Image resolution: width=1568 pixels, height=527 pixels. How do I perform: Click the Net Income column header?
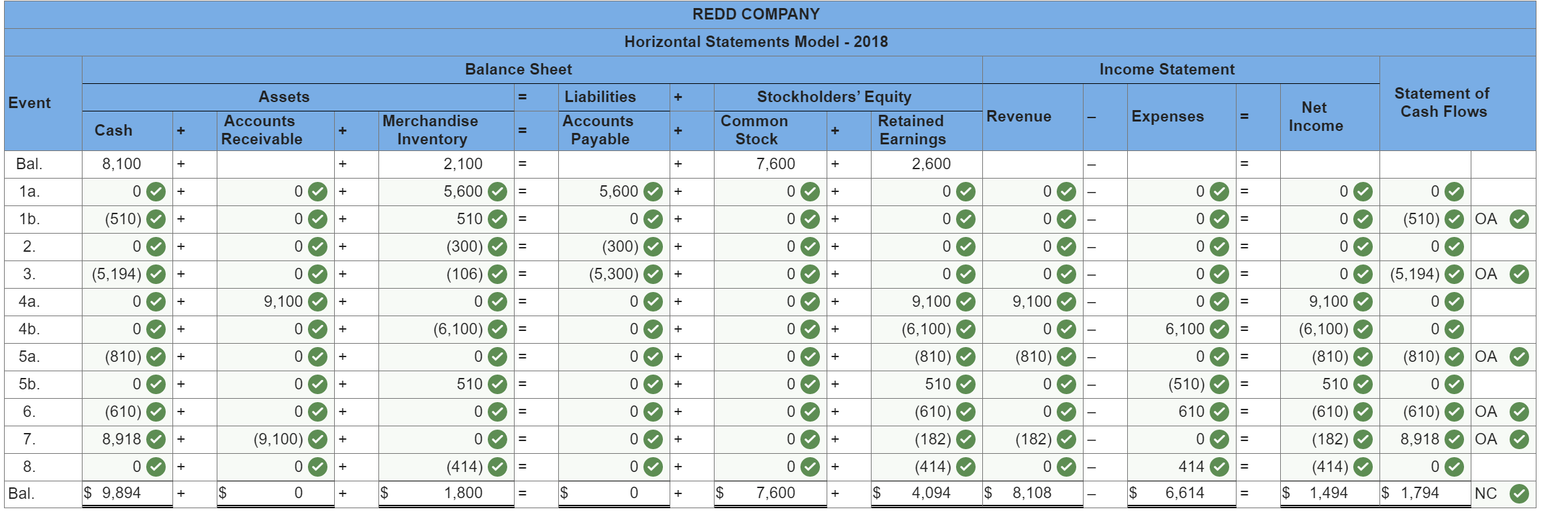1315,117
